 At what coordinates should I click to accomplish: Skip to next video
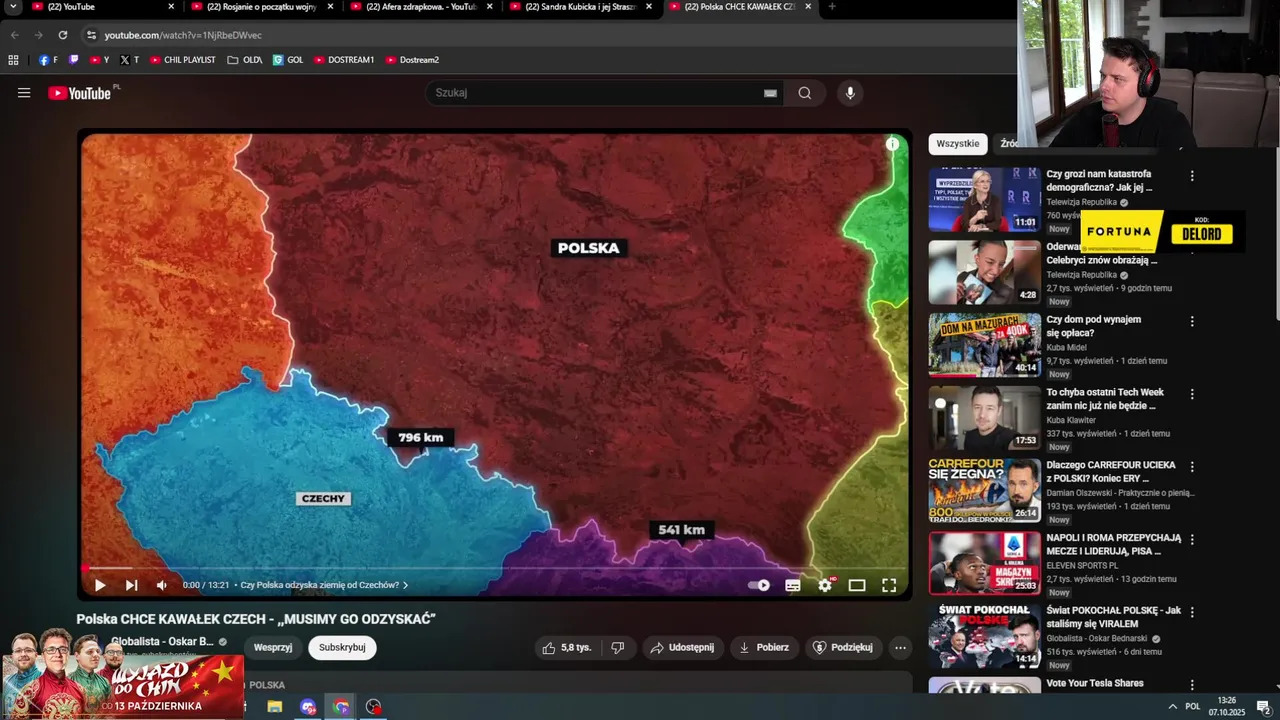(131, 585)
